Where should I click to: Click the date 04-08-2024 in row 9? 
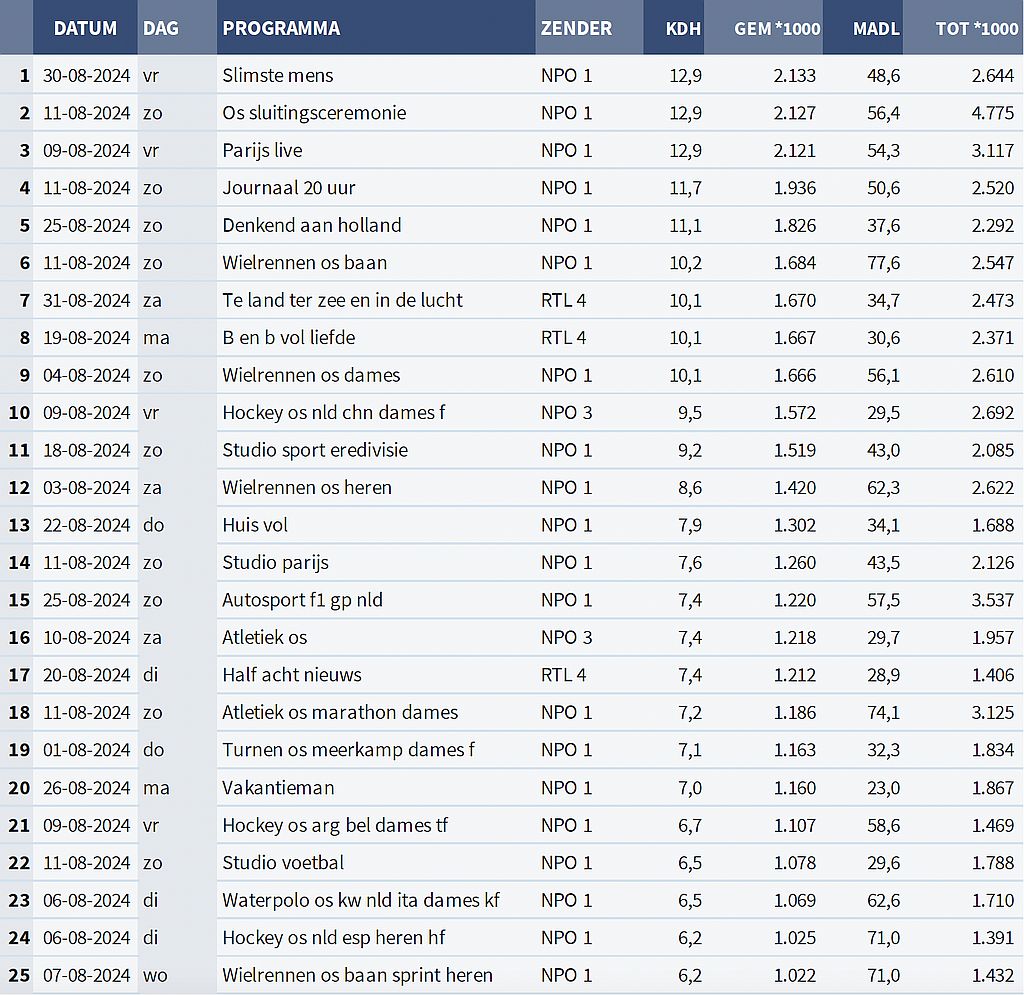[86, 375]
